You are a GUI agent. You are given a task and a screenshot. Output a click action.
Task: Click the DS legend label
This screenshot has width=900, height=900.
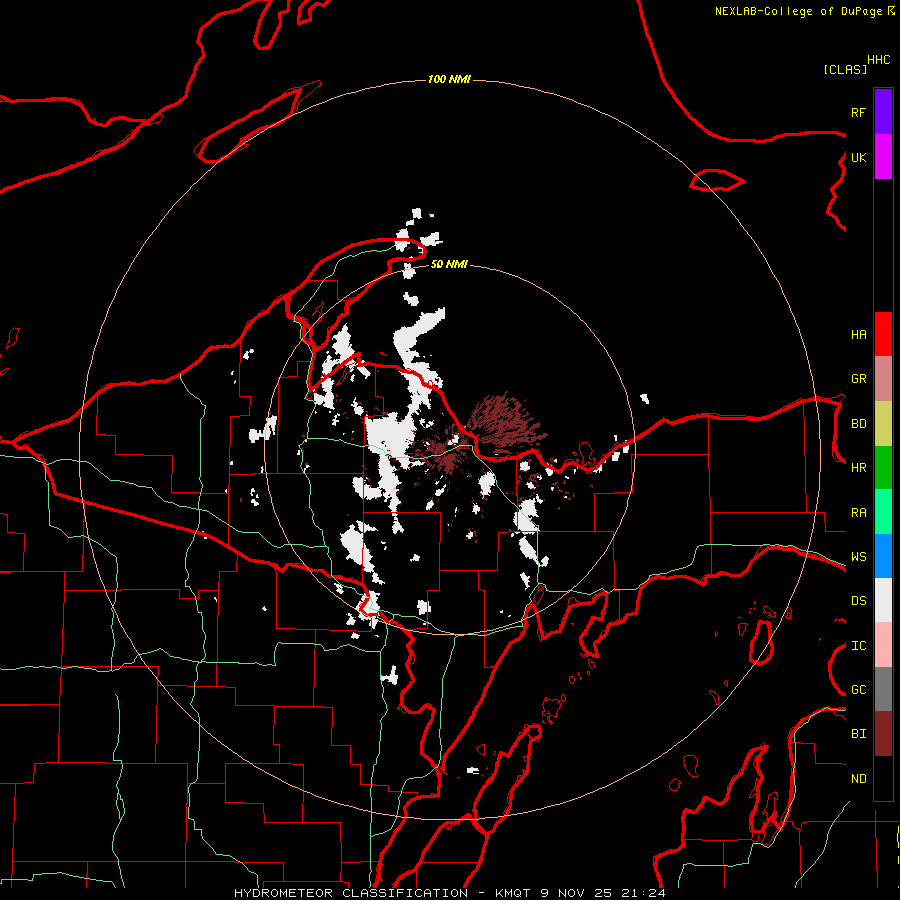[858, 601]
